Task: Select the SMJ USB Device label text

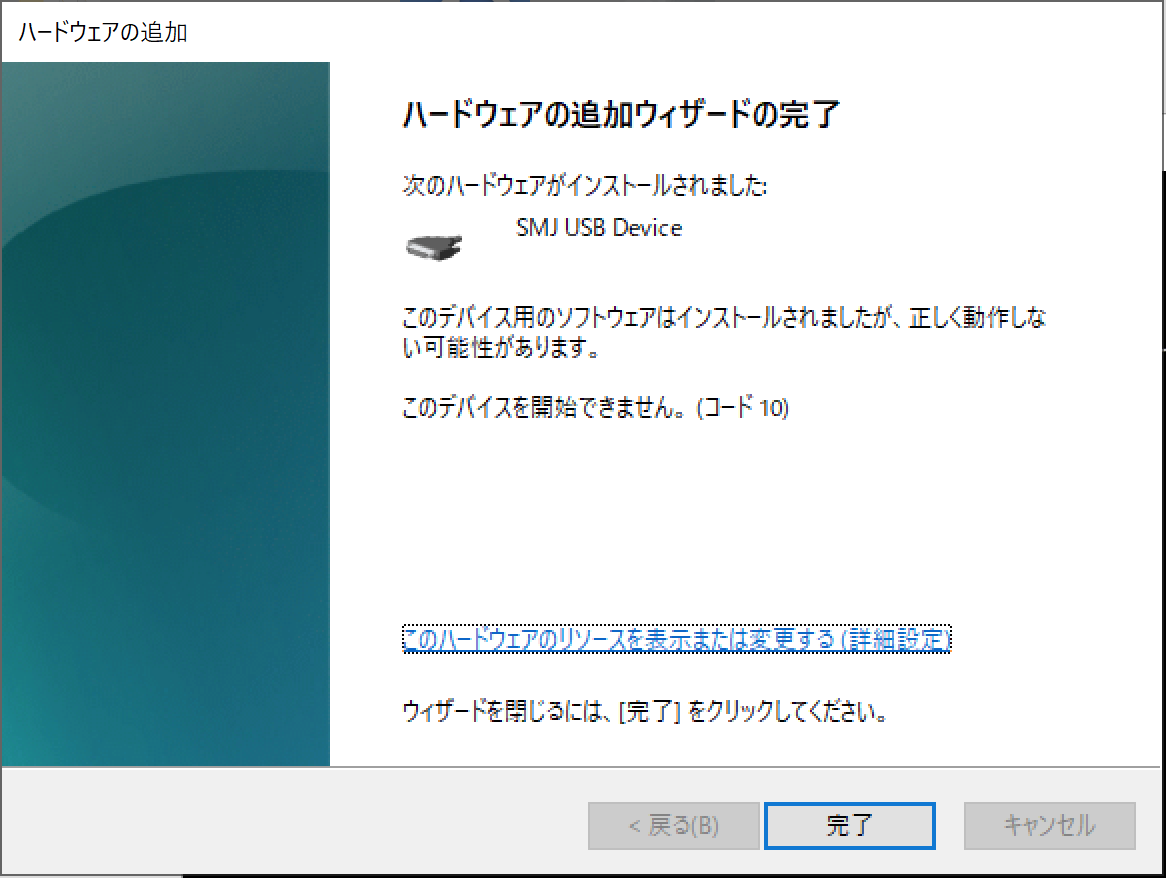Action: point(600,228)
